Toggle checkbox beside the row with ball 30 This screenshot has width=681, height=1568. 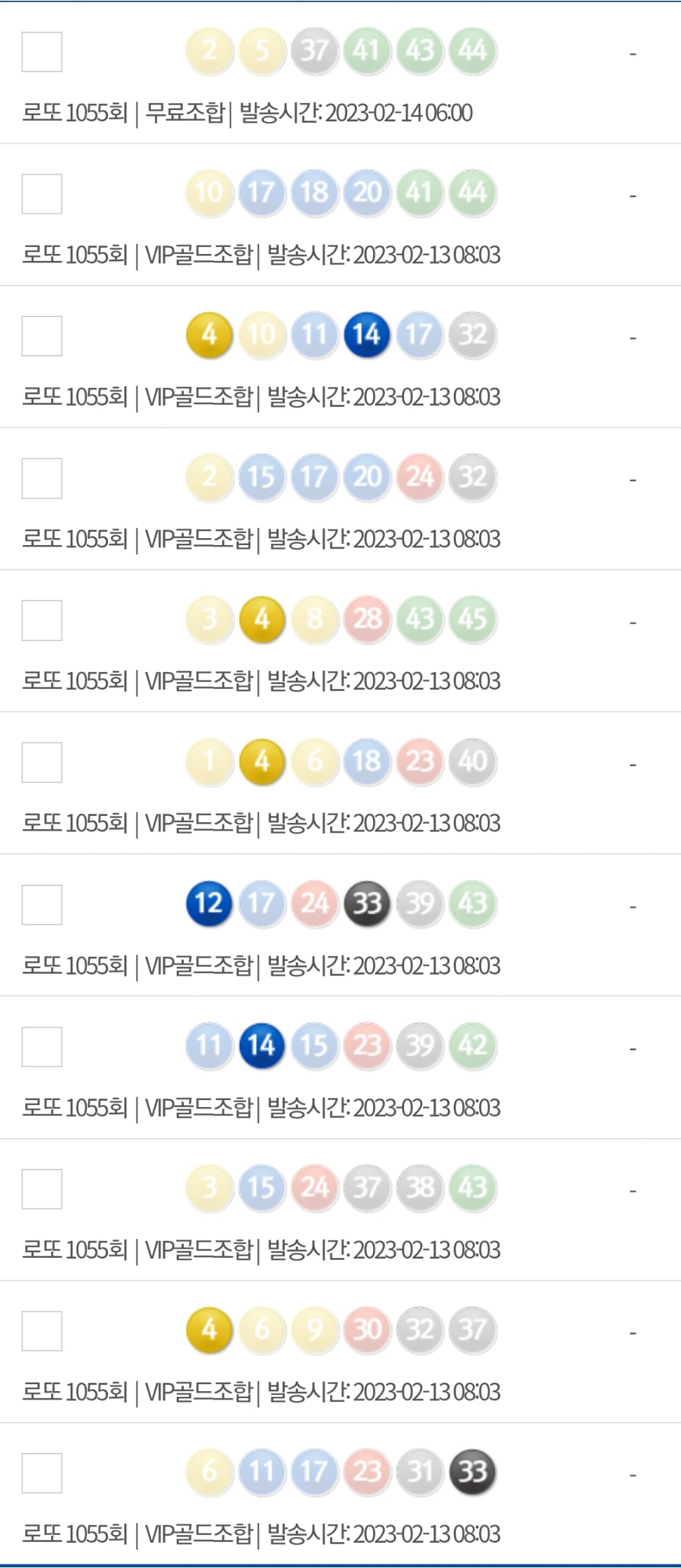tap(42, 1331)
